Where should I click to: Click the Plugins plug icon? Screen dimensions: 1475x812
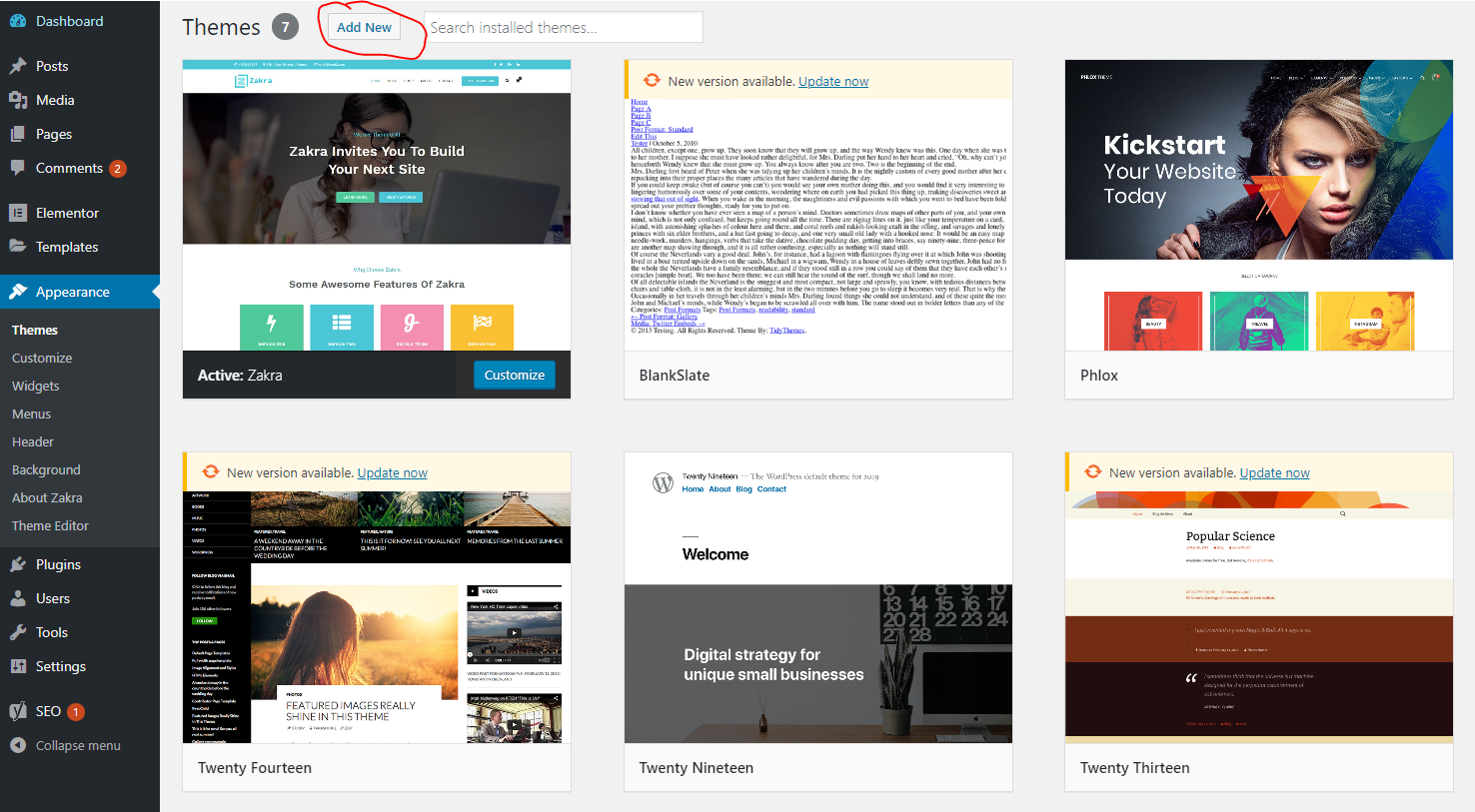(x=18, y=564)
